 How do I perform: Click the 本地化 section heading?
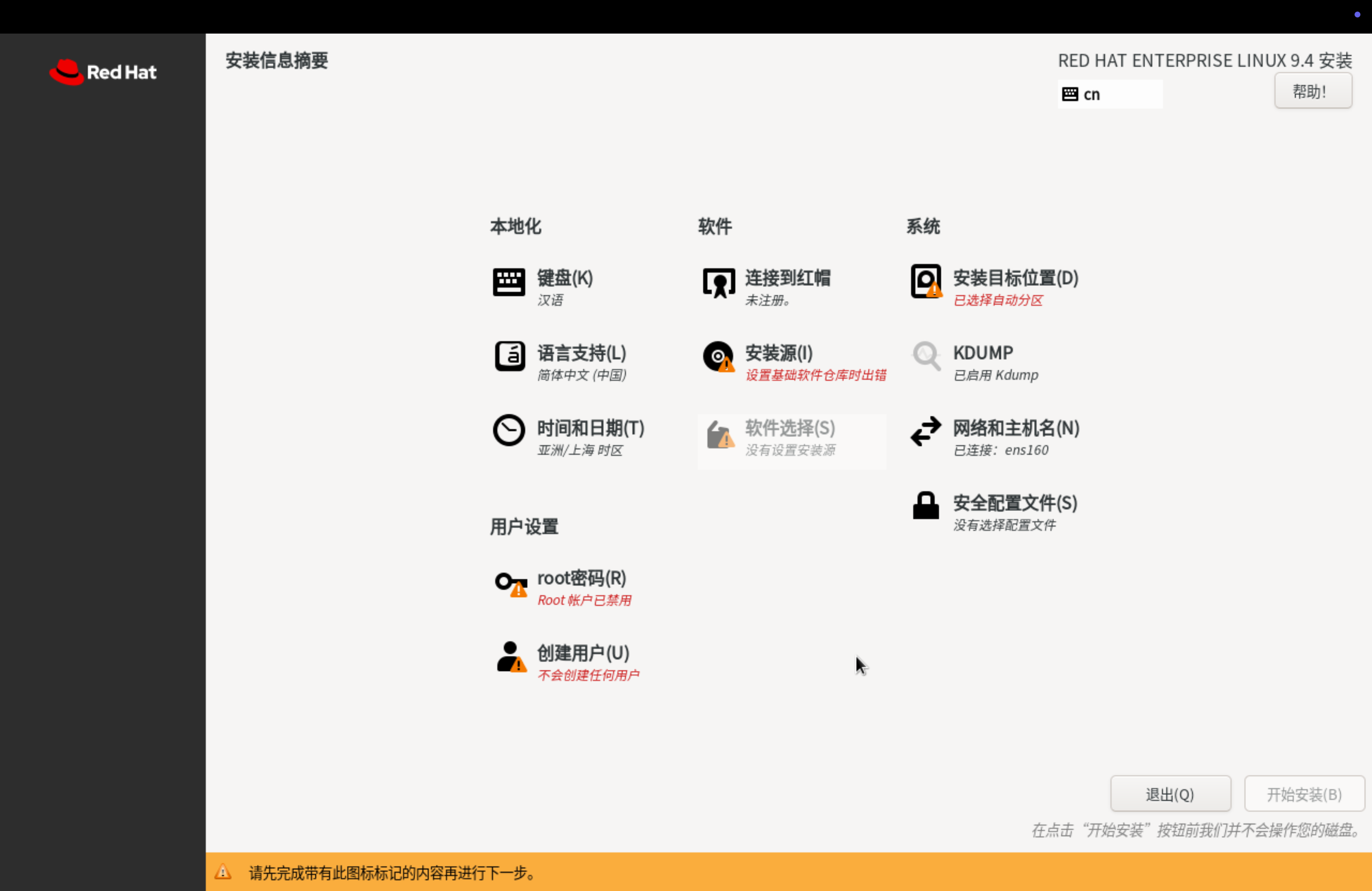(515, 226)
